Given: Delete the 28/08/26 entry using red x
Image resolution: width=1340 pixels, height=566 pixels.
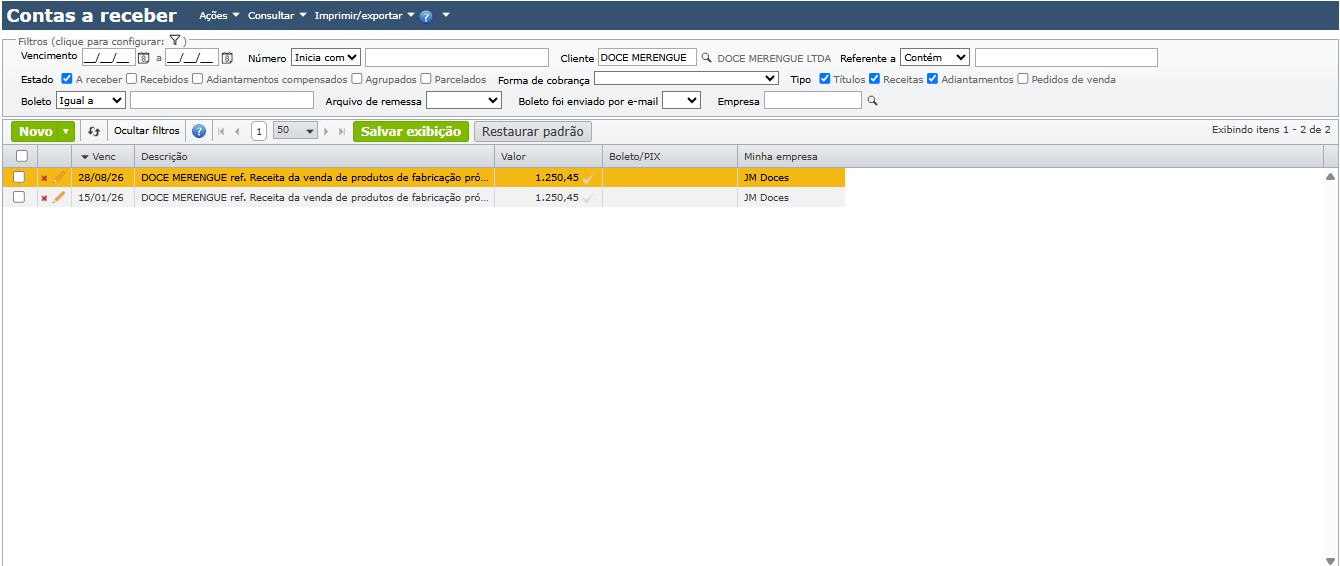Looking at the screenshot, I should coord(44,178).
